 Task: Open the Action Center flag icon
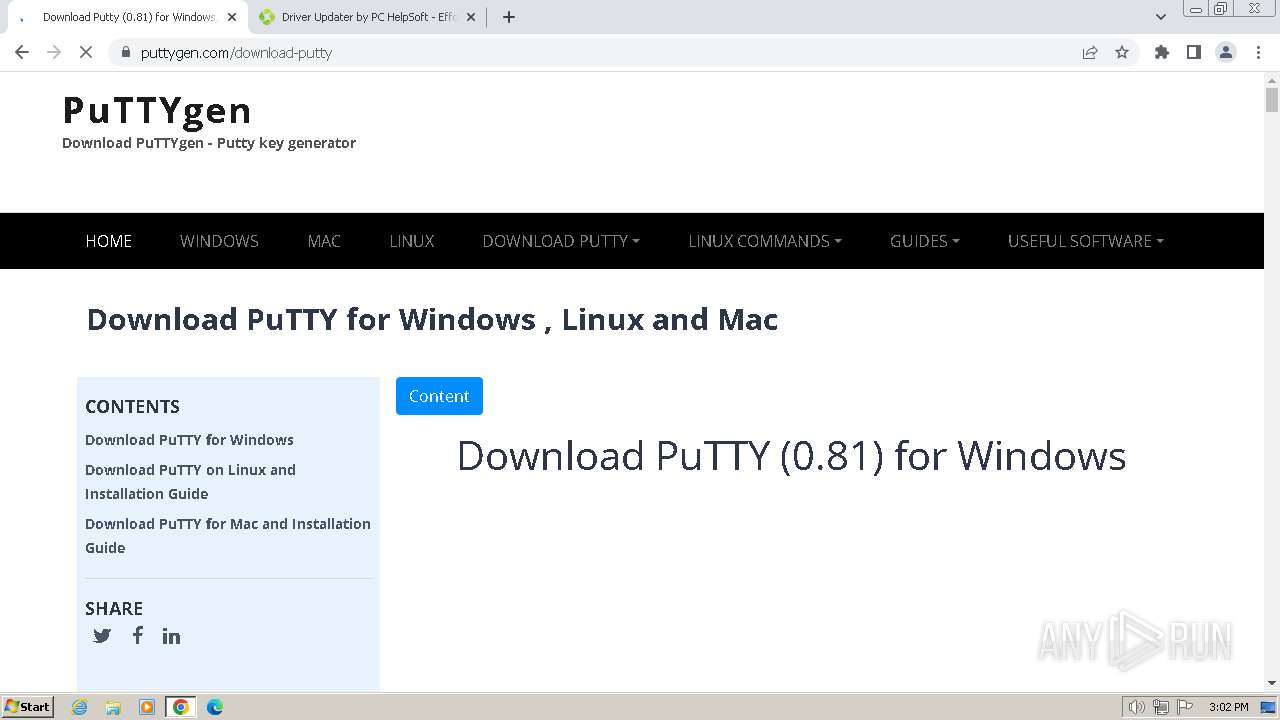(x=1185, y=707)
